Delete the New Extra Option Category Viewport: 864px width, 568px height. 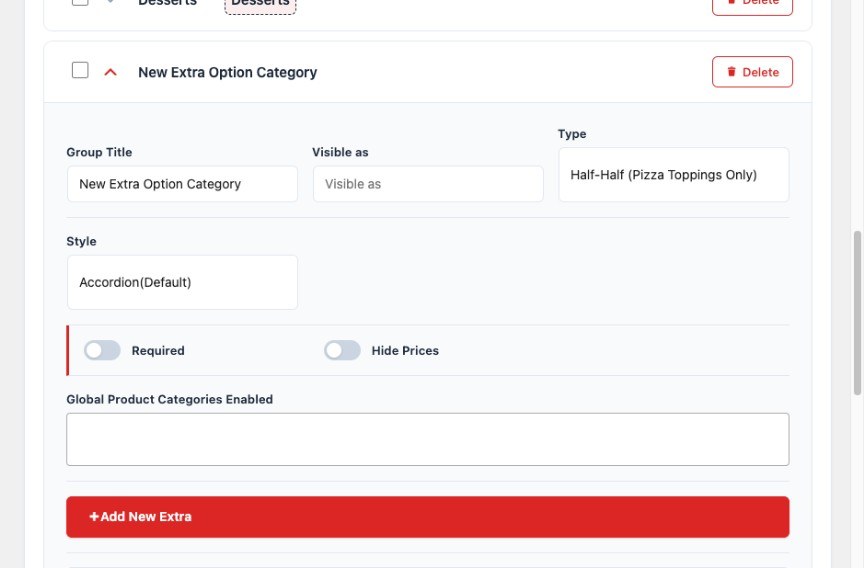[752, 72]
